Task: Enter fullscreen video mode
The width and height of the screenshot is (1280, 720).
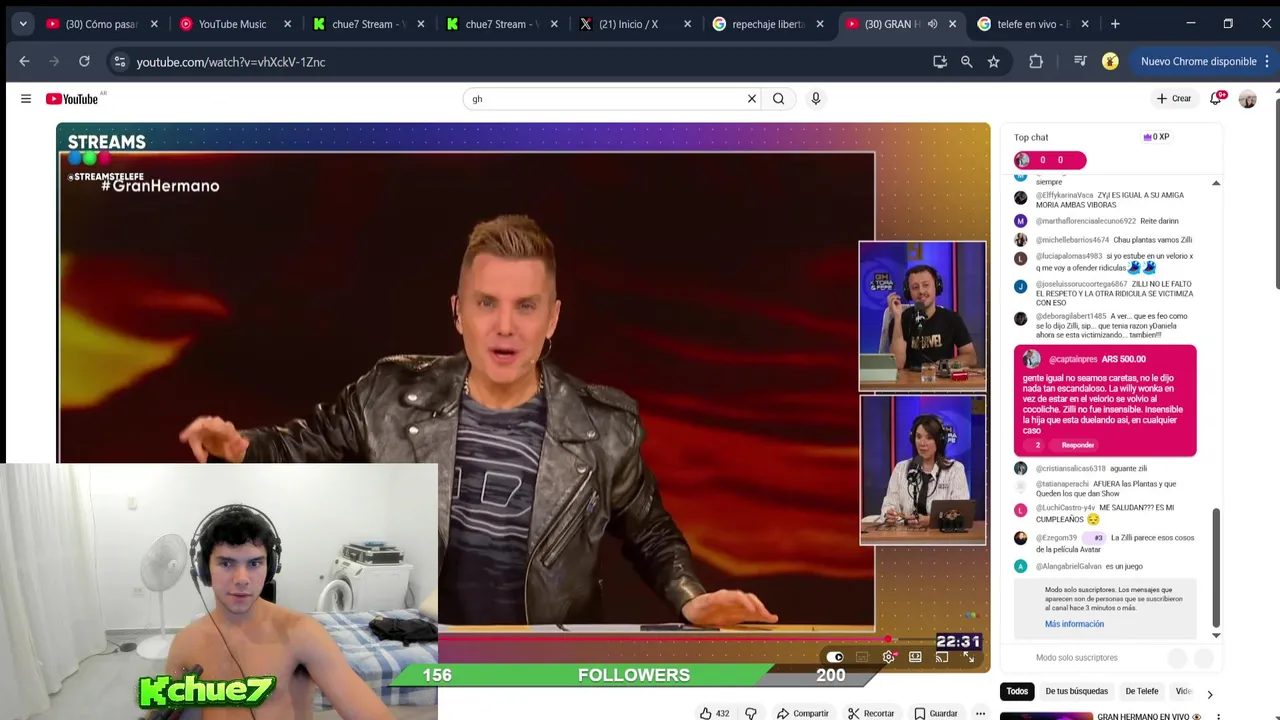Action: (968, 657)
